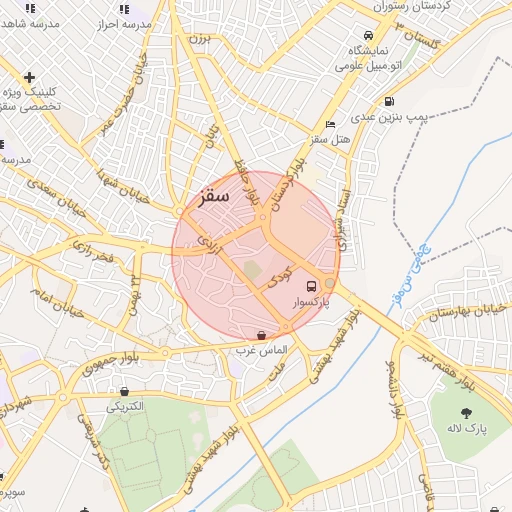
Task: Click the roundabout on بلوار جمهوری
Action: [165, 352]
